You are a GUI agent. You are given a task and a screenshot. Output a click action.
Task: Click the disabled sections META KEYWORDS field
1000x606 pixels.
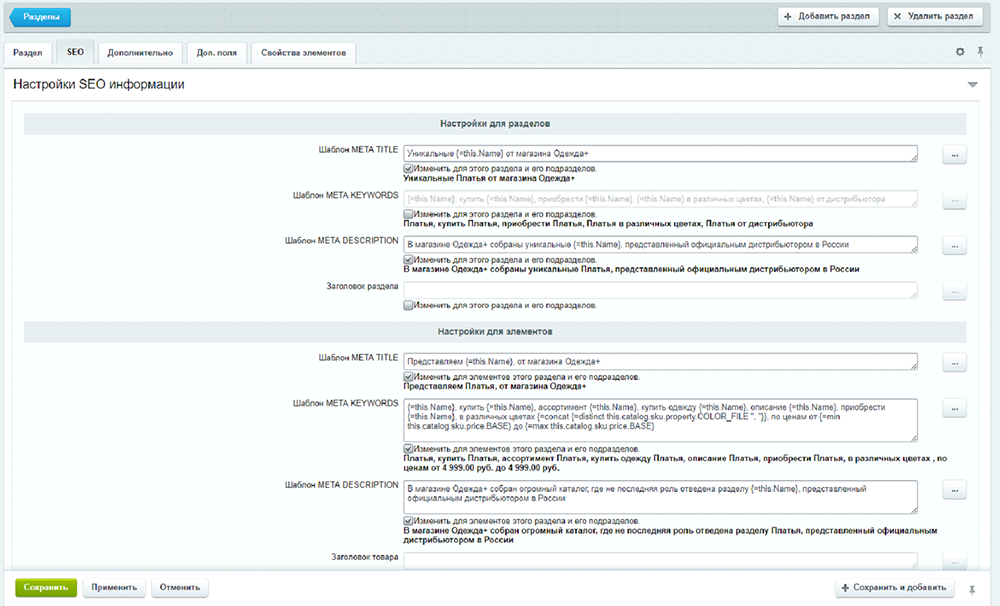[660, 199]
